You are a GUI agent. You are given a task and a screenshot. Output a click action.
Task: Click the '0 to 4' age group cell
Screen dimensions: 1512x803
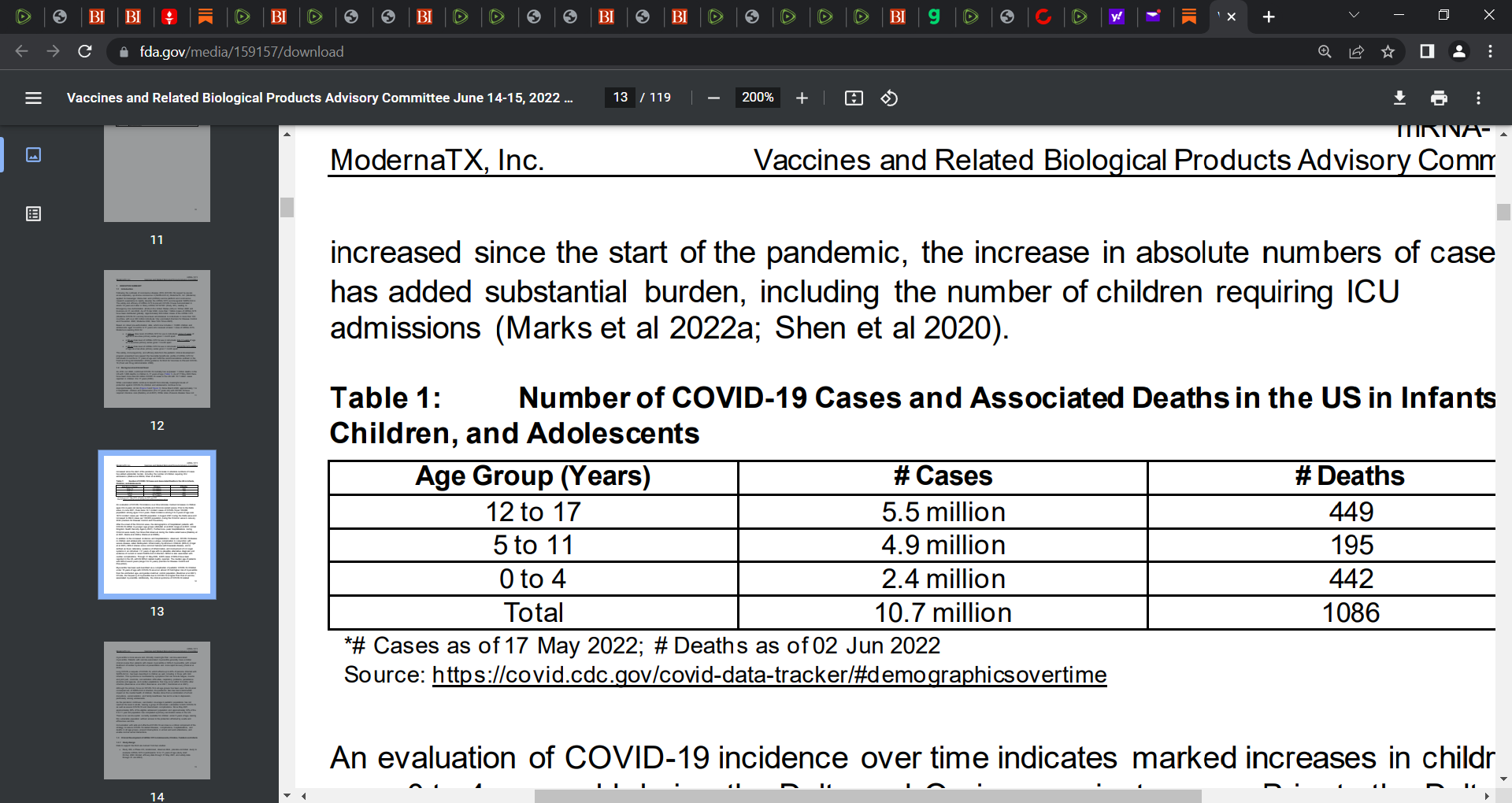(533, 579)
